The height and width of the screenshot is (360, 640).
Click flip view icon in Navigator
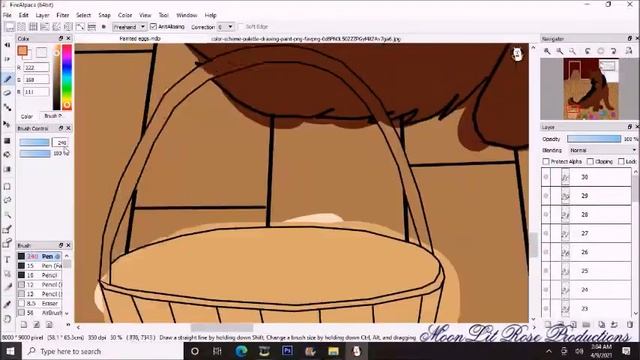tap(629, 51)
